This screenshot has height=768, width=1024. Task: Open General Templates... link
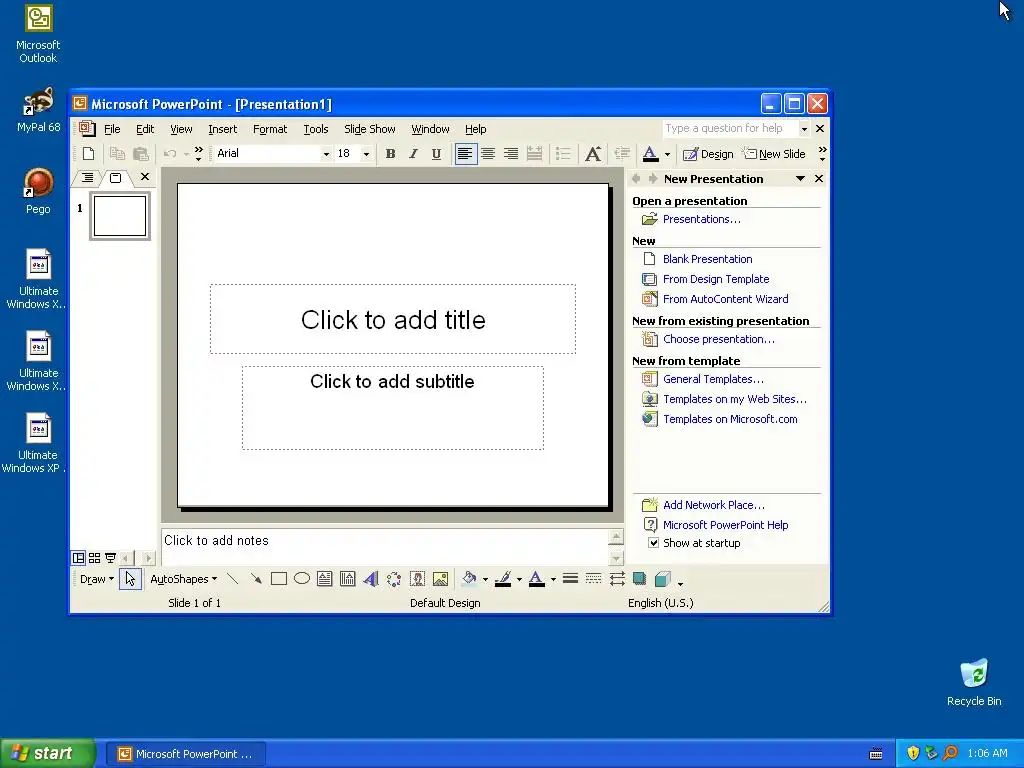click(713, 379)
